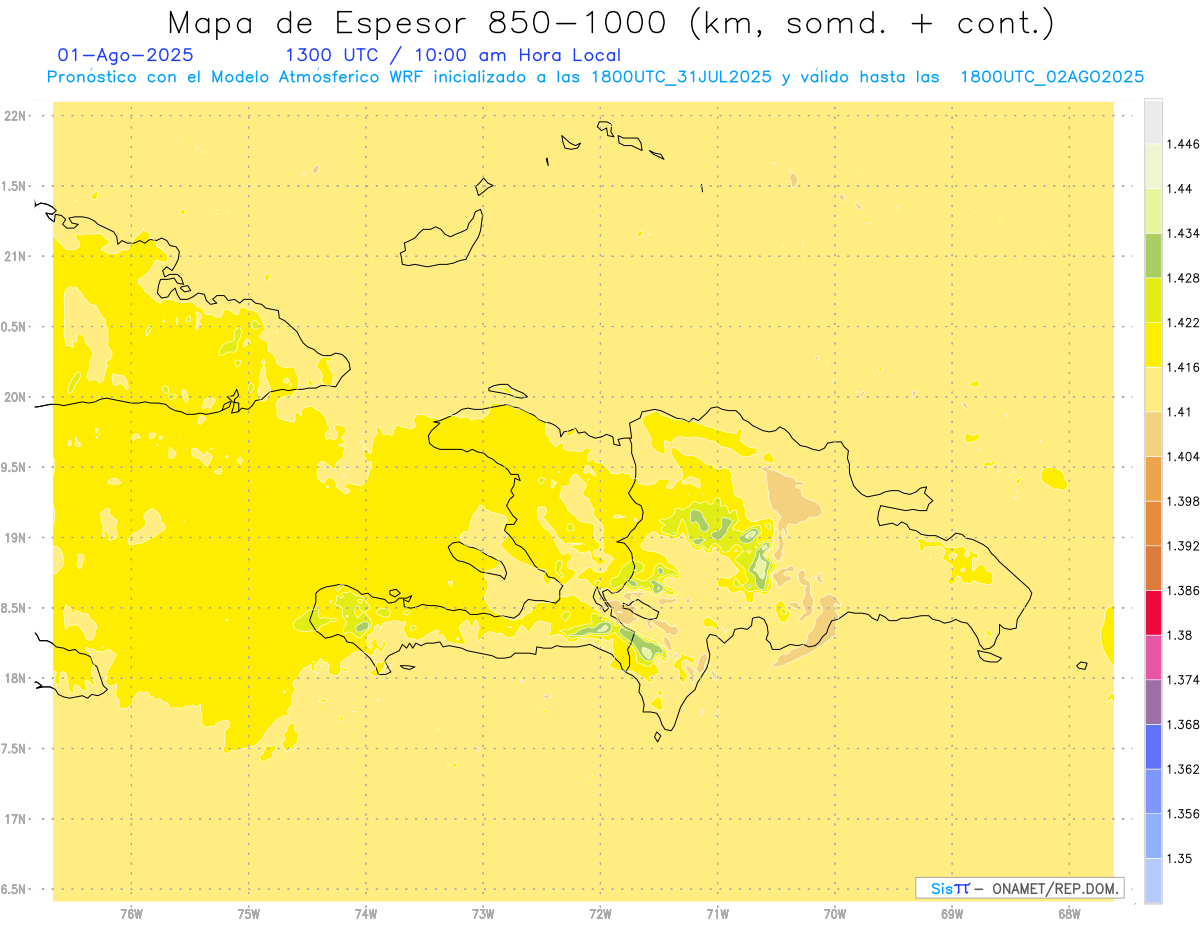Click the pink color band in the legend
Screen dimensions: 1200x927
click(x=1153, y=657)
